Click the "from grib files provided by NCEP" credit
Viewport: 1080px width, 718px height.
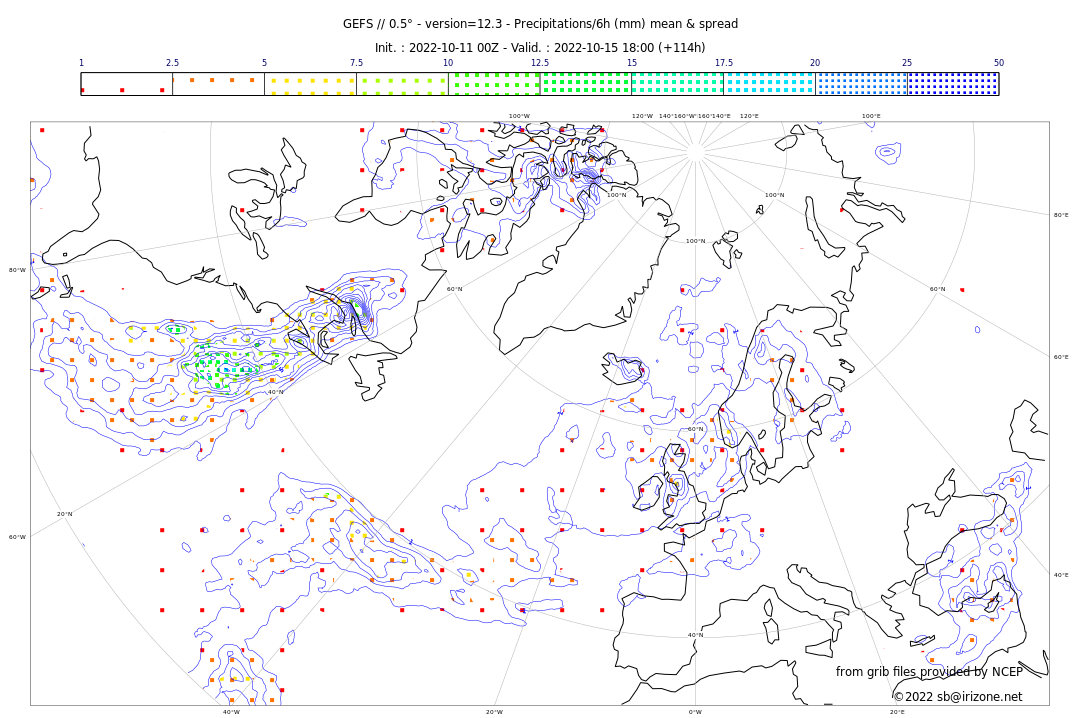929,671
